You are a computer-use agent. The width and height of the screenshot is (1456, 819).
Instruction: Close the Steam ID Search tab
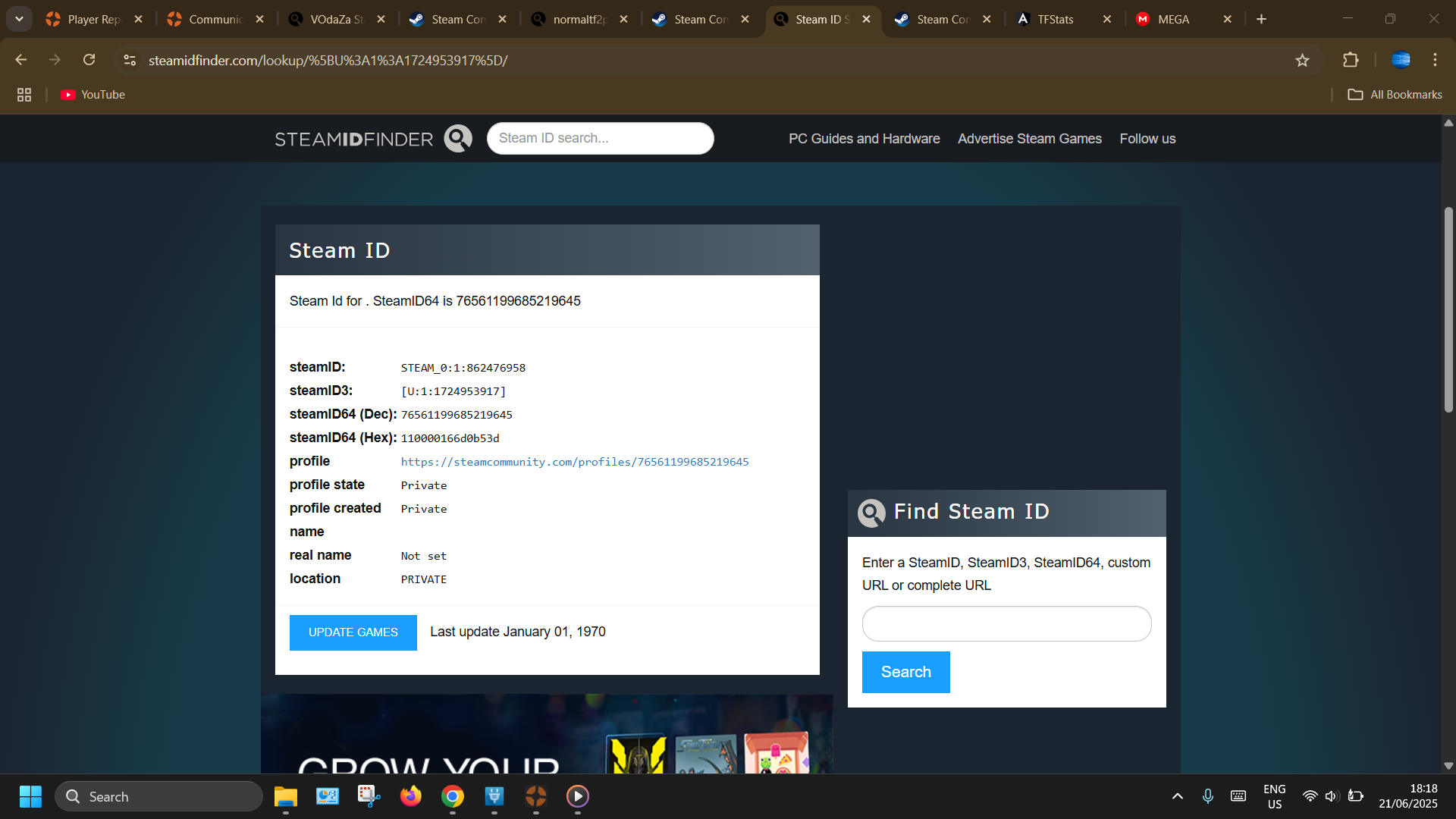[x=866, y=20]
